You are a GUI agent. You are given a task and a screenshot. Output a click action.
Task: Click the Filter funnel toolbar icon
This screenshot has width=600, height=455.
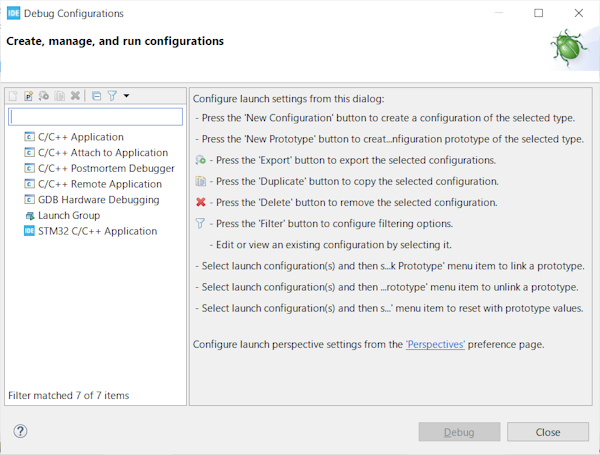pos(112,96)
